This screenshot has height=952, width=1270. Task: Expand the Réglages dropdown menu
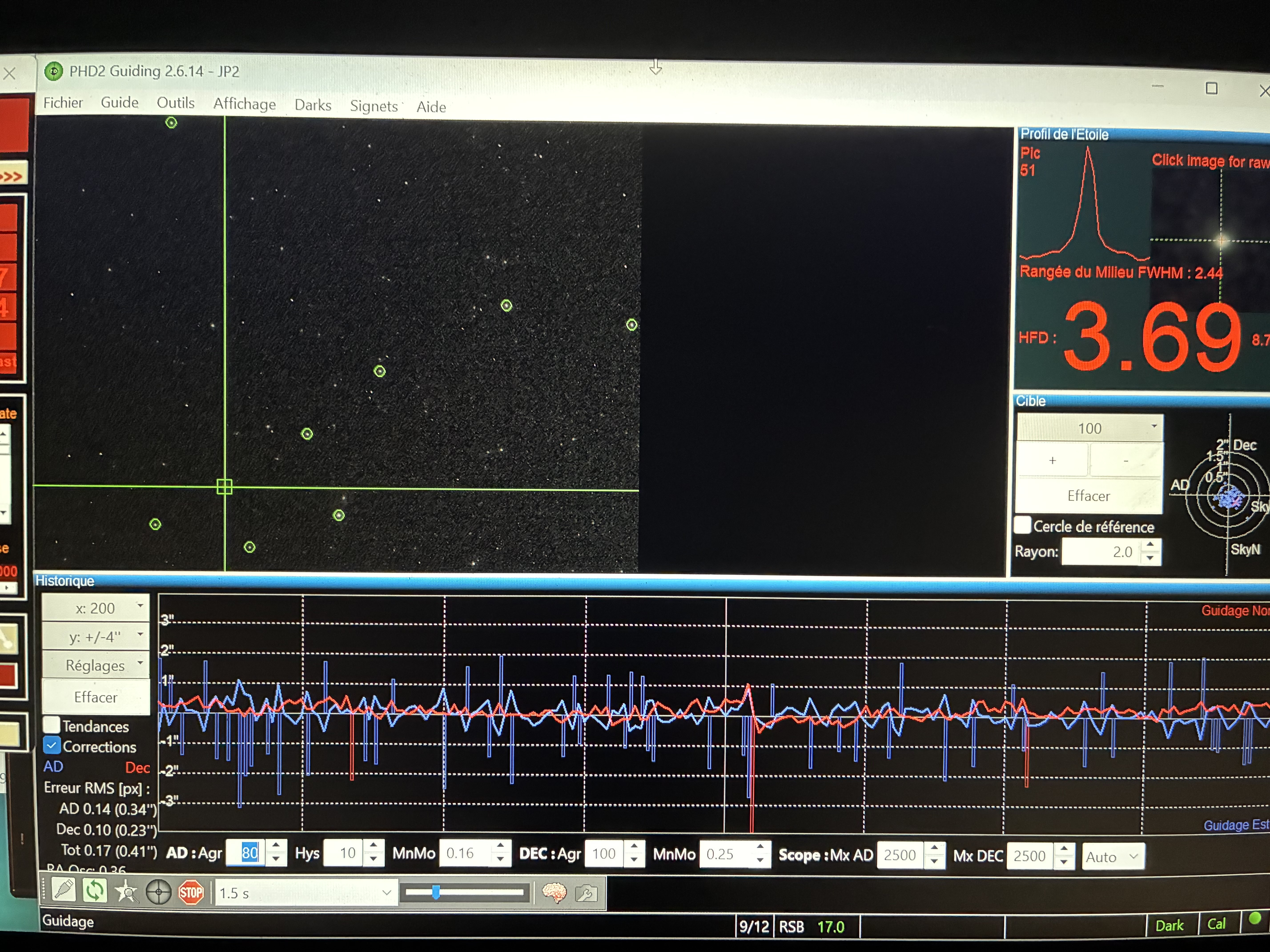pos(95,665)
